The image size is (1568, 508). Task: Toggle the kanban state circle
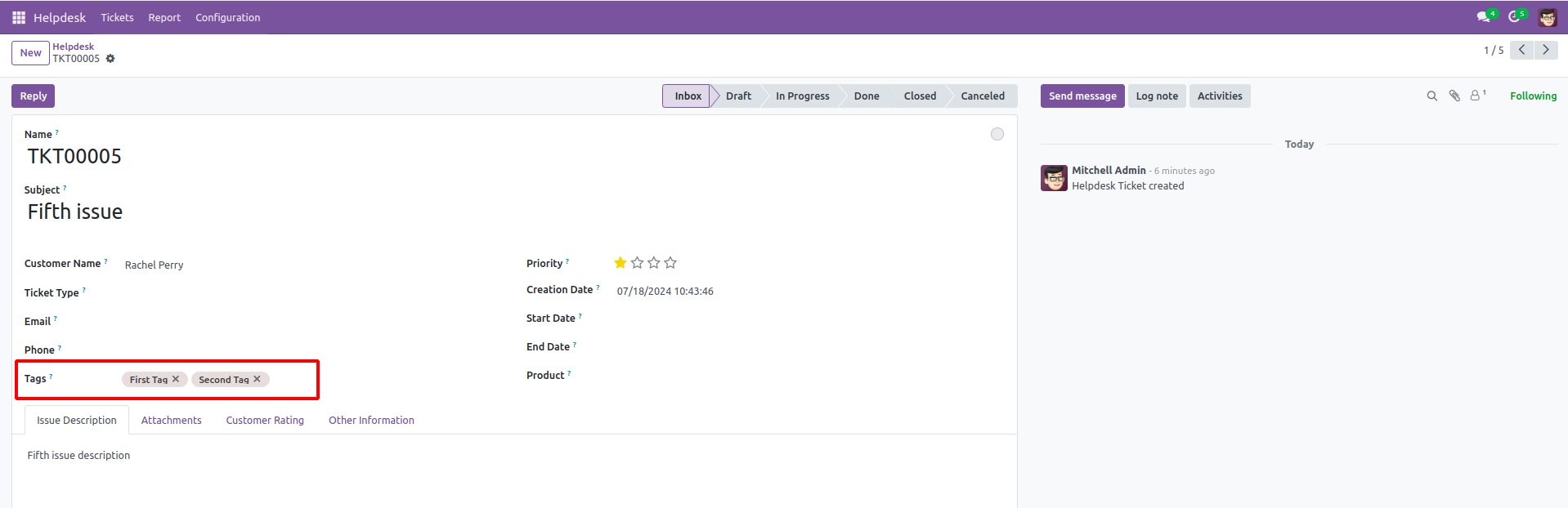(x=997, y=134)
